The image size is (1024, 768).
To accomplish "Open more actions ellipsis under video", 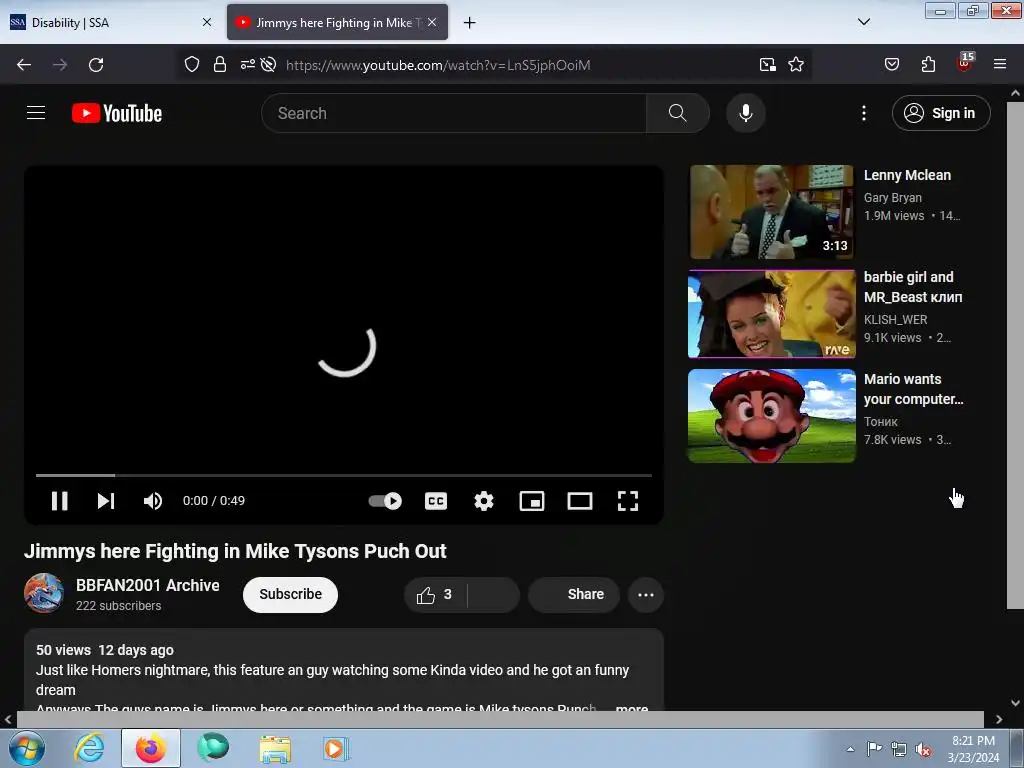I will tap(646, 594).
